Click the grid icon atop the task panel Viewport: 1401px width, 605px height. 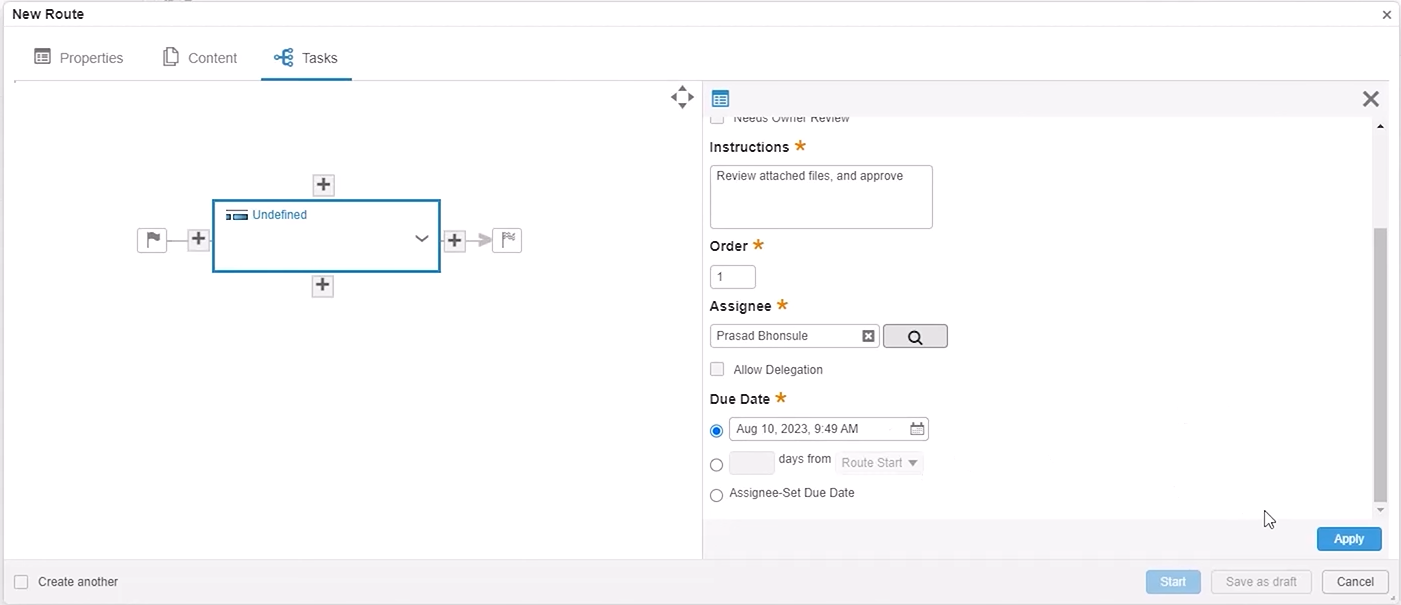[x=720, y=98]
